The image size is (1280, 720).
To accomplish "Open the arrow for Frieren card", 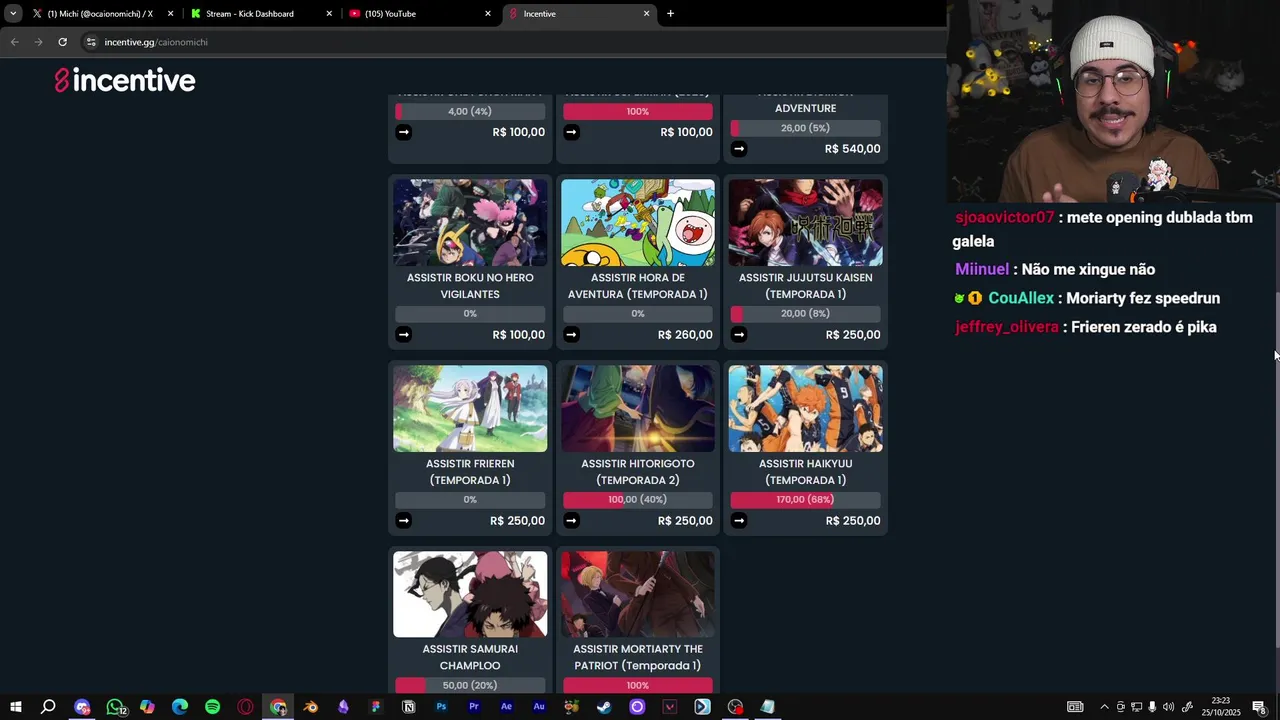I will (x=403, y=520).
